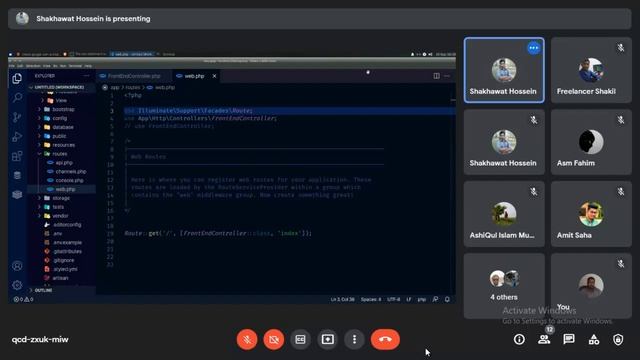Open the artisan file in explorer
640x360 pixels.
click(x=61, y=278)
